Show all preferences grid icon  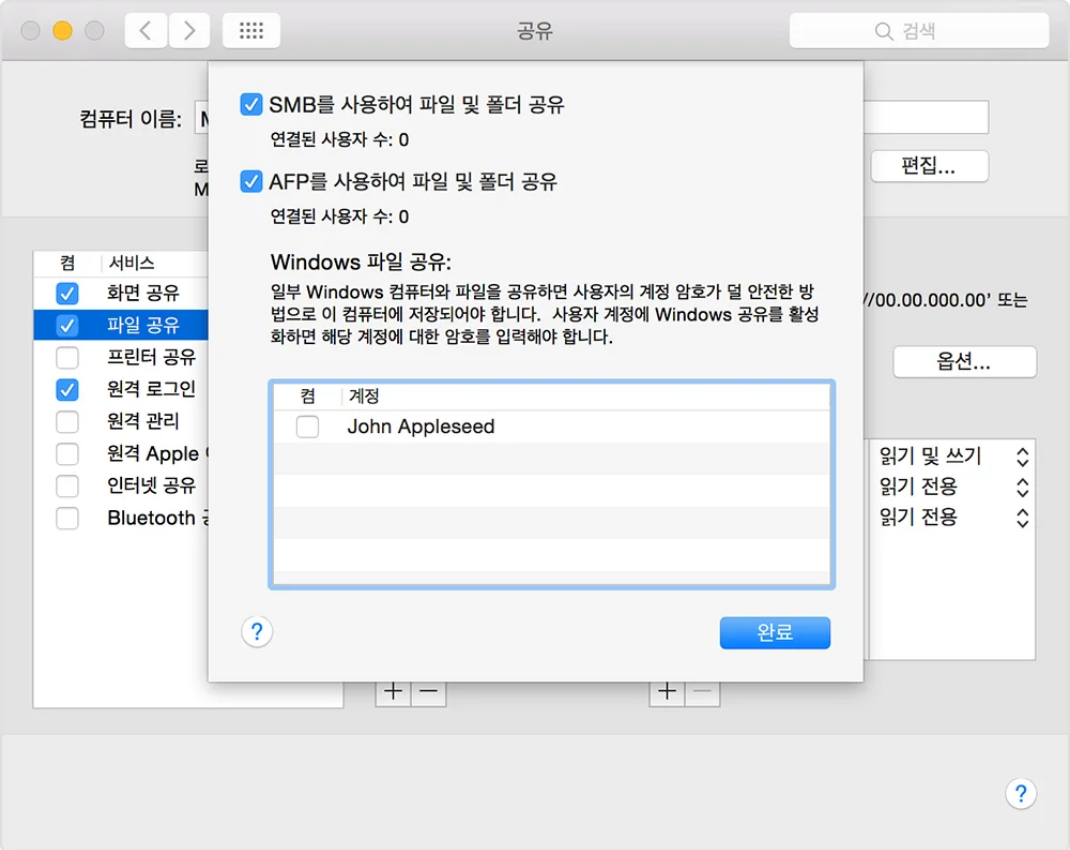coord(251,31)
